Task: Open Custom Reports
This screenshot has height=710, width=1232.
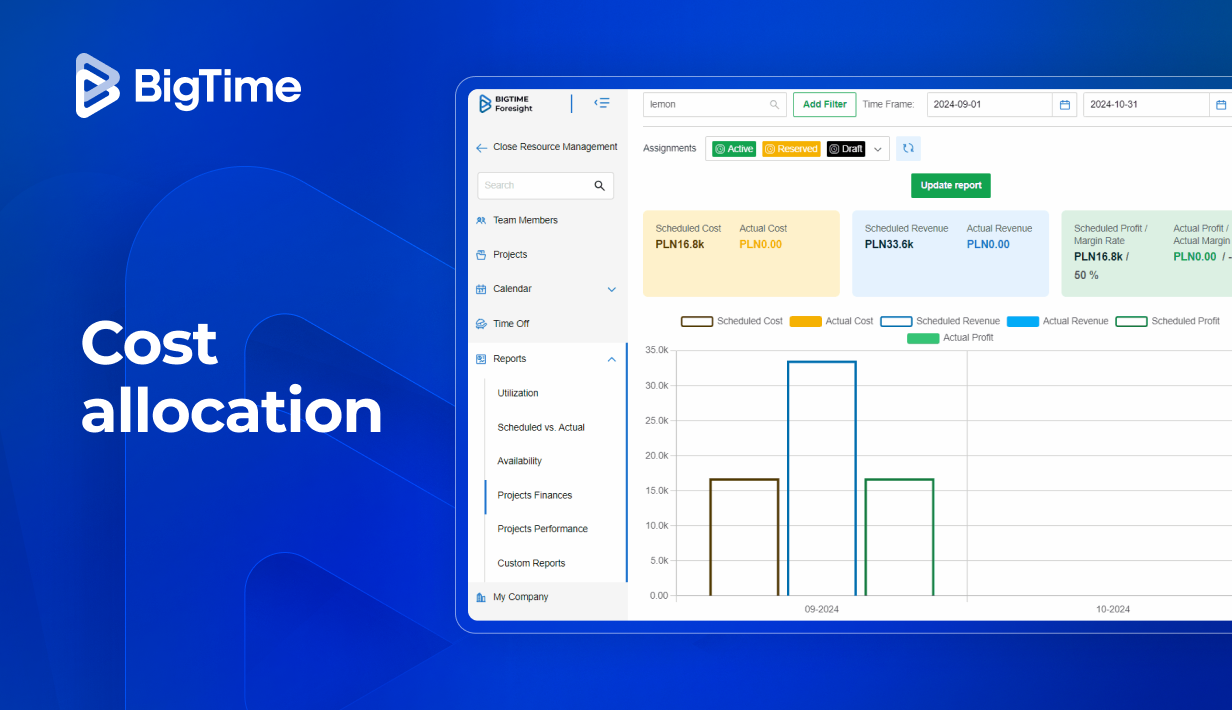Action: pos(531,563)
